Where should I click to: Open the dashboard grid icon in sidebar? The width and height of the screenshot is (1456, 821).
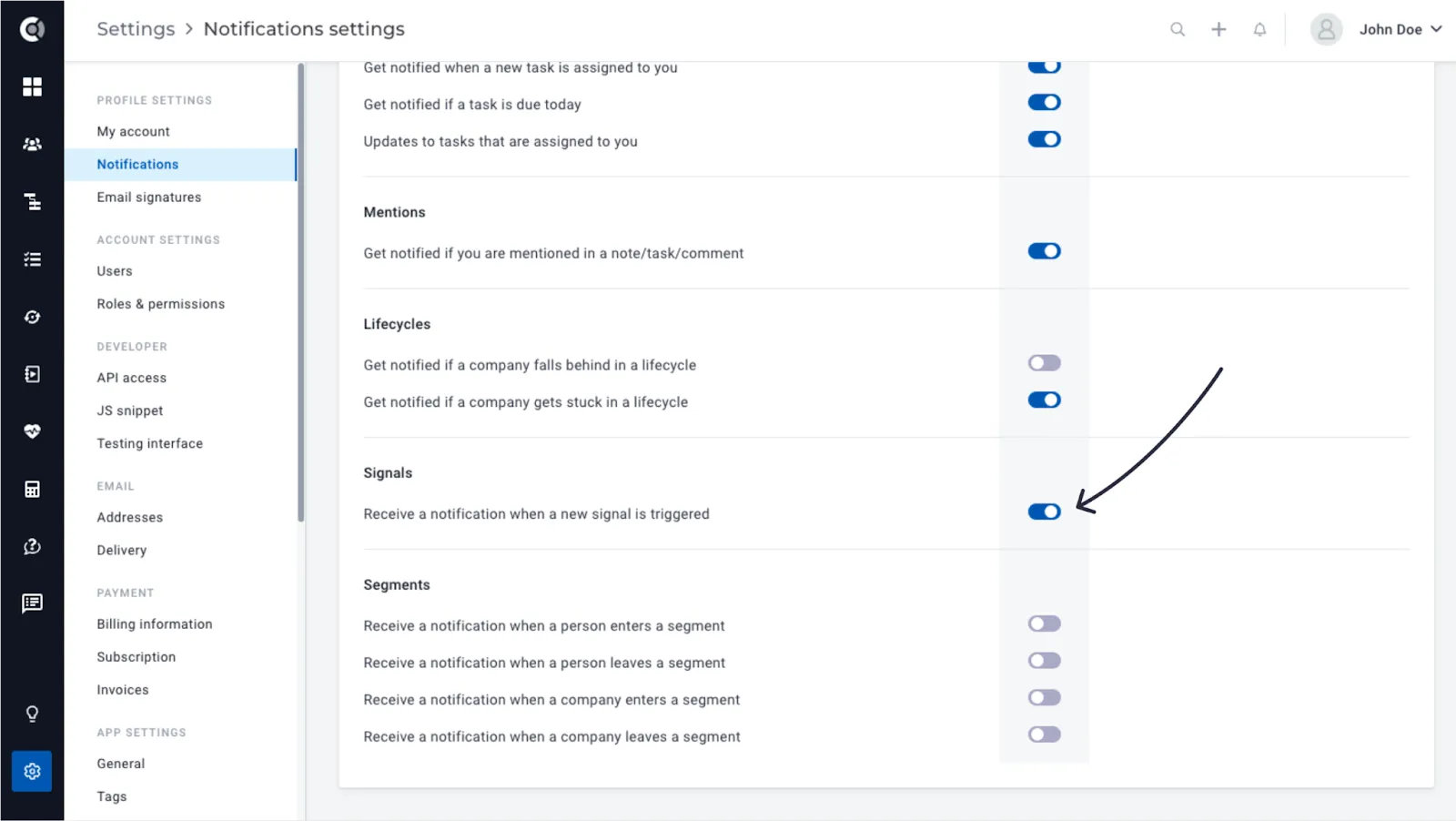tap(32, 86)
